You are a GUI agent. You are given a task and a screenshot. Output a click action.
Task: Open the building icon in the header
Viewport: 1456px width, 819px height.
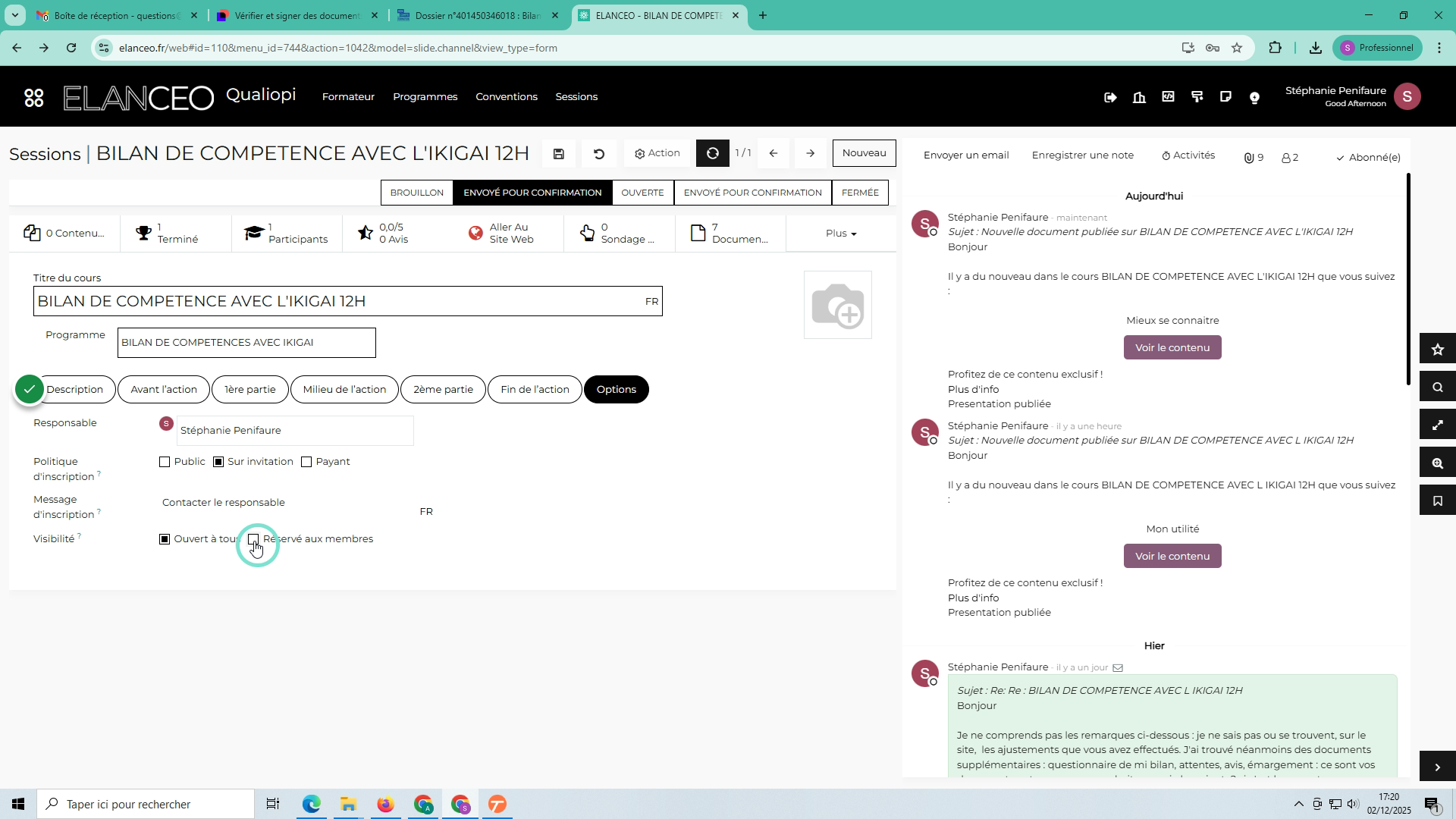[x=1139, y=97]
